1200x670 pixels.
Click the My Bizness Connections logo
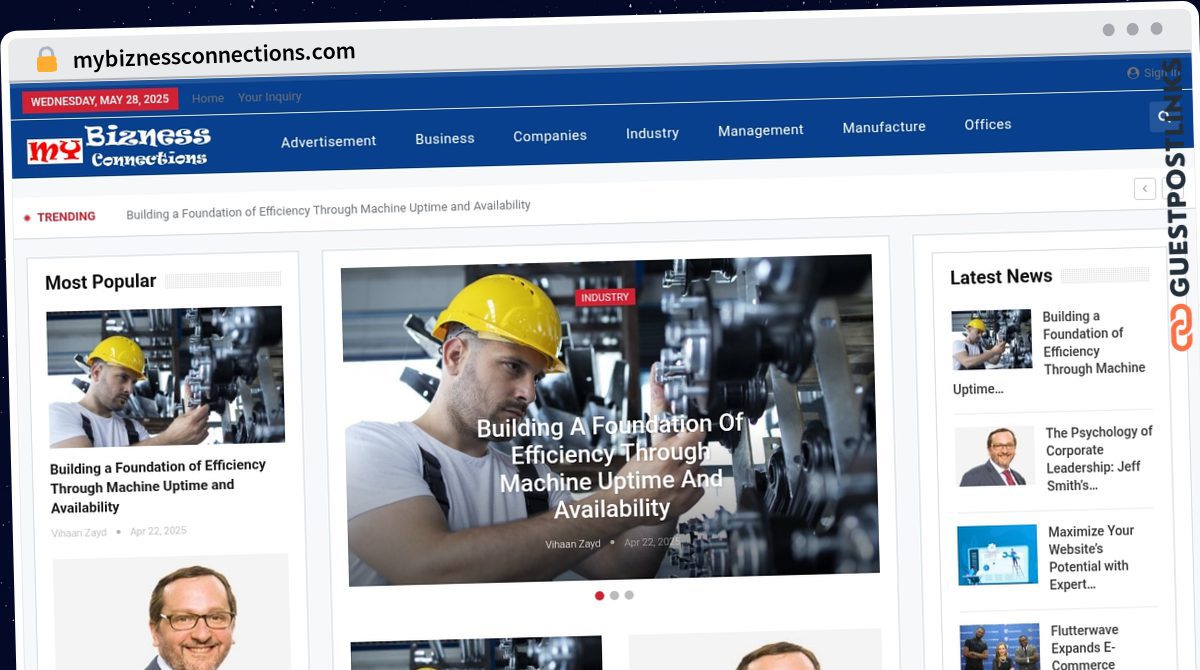tap(118, 146)
